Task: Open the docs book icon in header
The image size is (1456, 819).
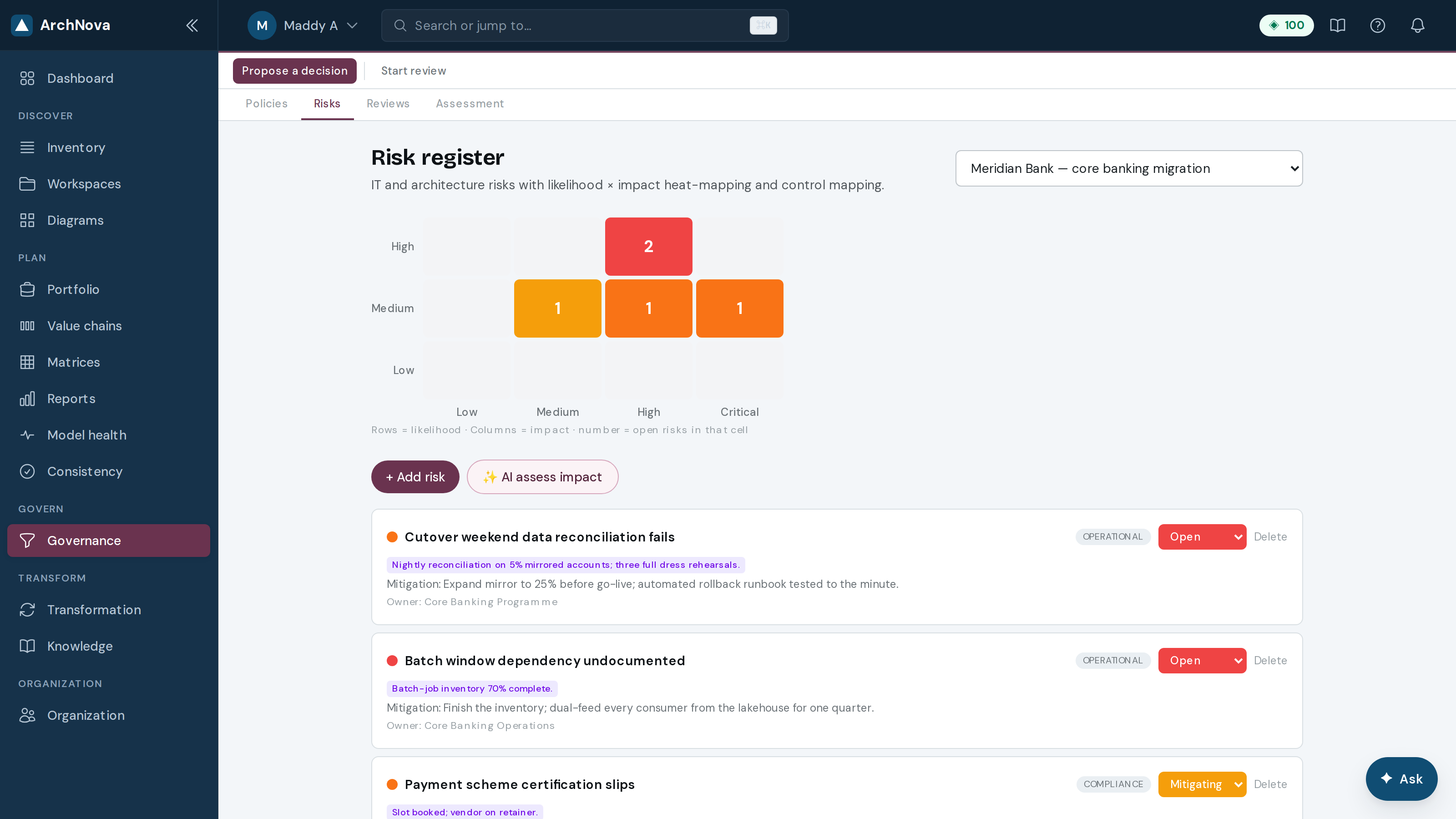Action: point(1337,25)
